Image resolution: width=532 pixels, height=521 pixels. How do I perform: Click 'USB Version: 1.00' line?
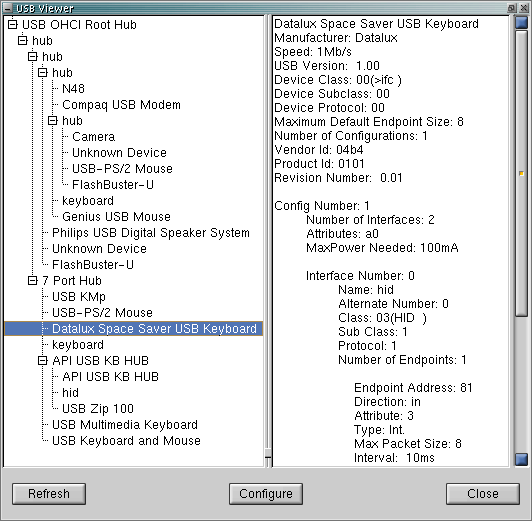pyautogui.click(x=327, y=65)
